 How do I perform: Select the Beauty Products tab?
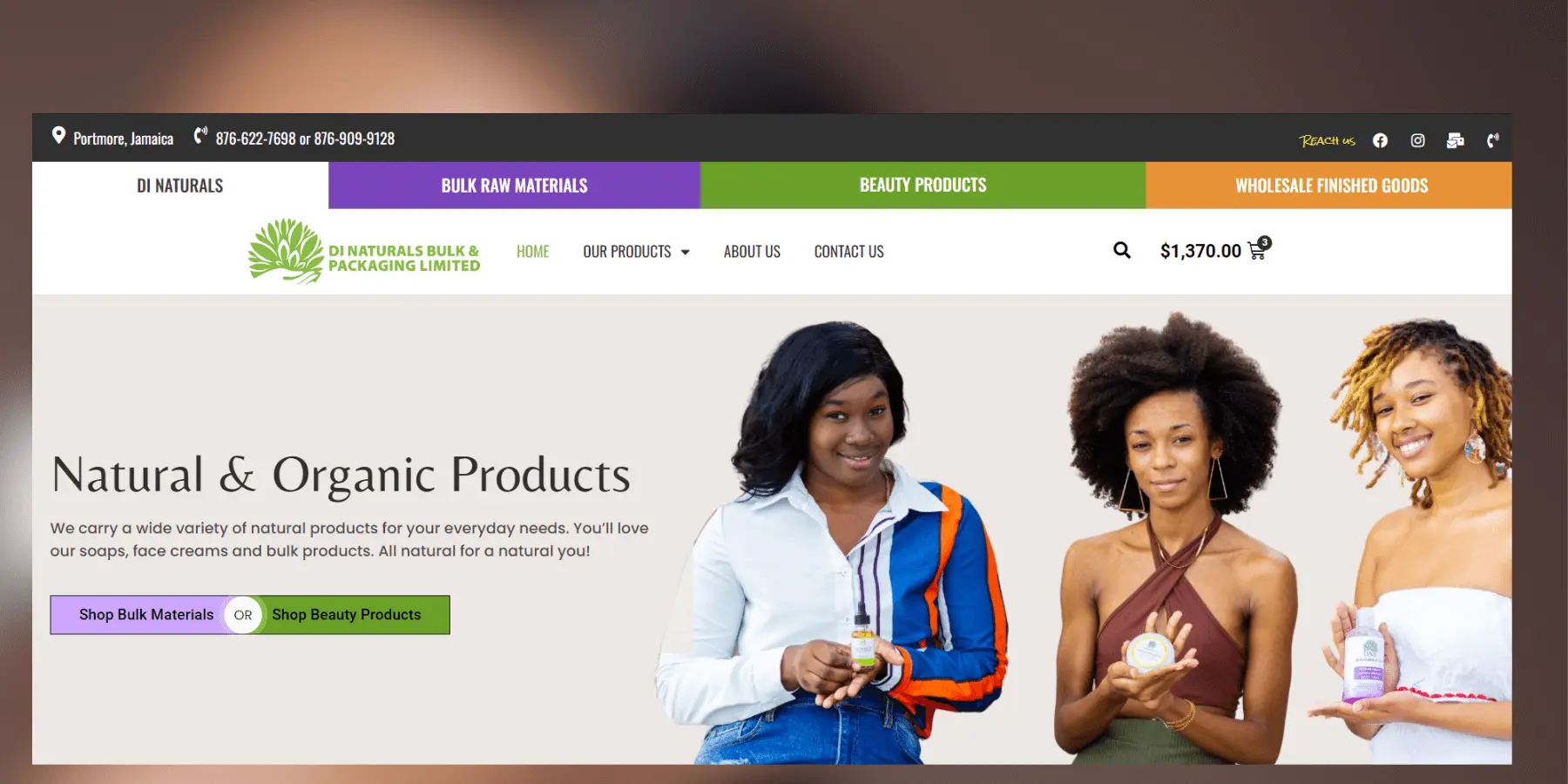[x=923, y=186]
